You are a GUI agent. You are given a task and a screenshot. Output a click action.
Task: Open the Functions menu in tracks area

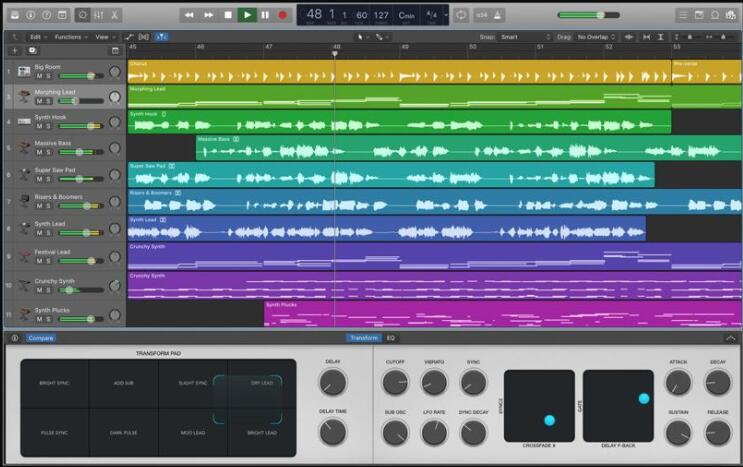[x=71, y=37]
